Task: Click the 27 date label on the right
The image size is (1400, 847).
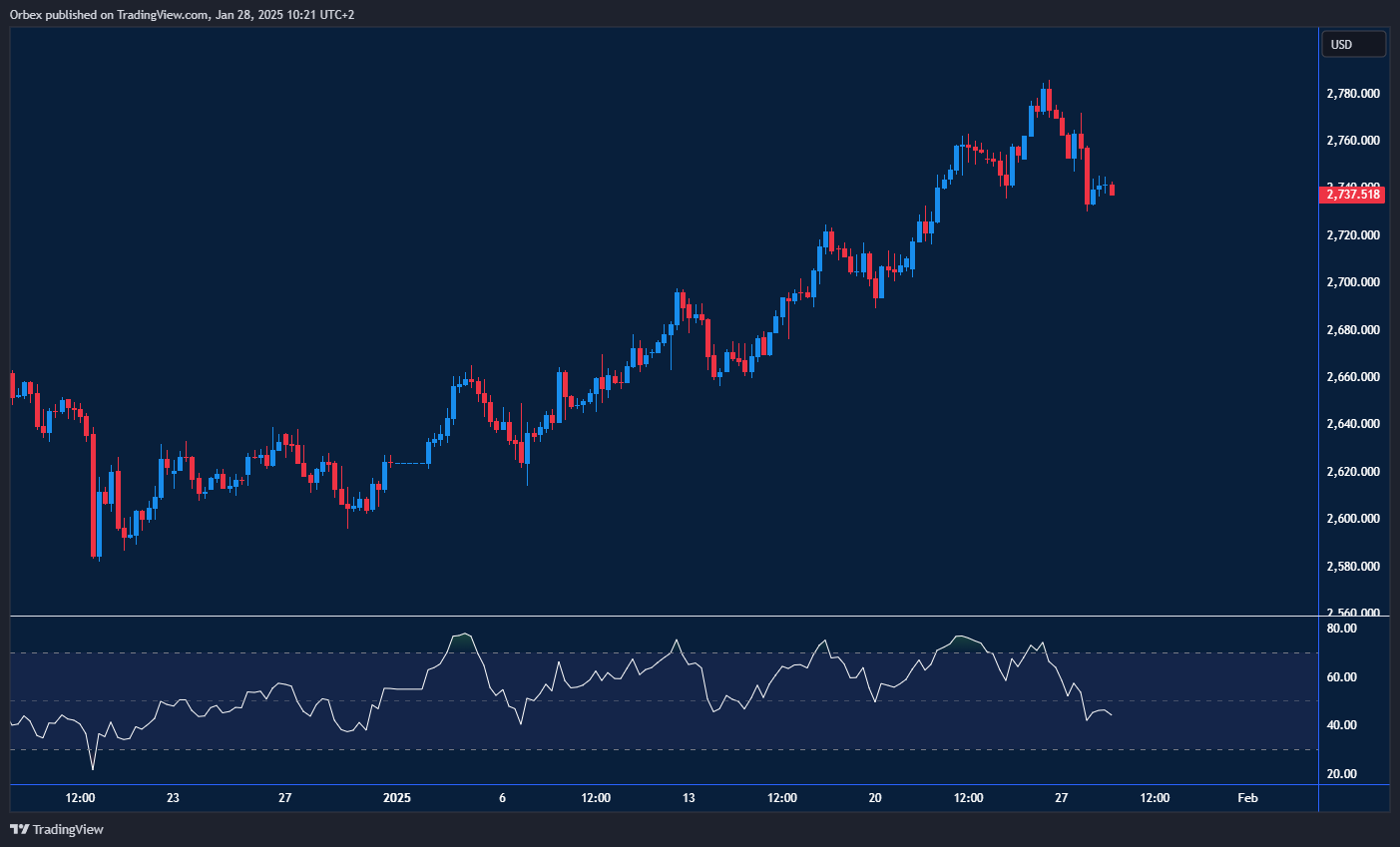Action: pos(1063,798)
